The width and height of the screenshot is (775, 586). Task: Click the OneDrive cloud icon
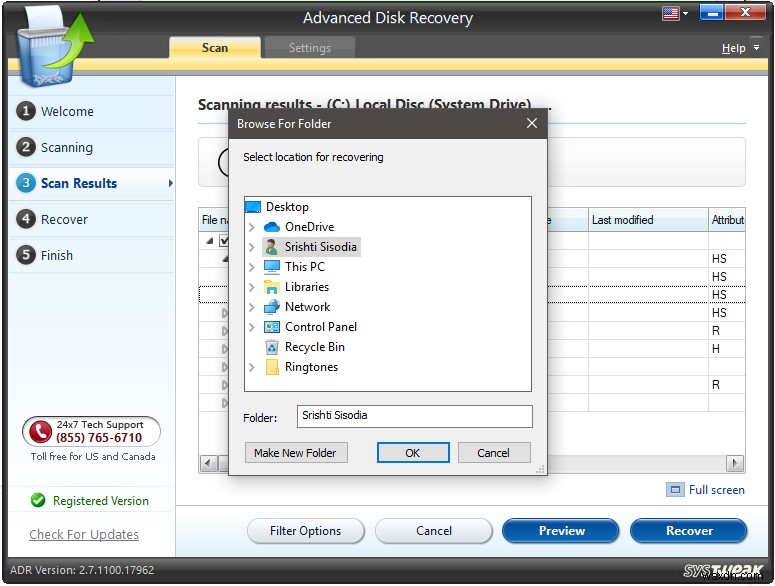click(x=272, y=227)
